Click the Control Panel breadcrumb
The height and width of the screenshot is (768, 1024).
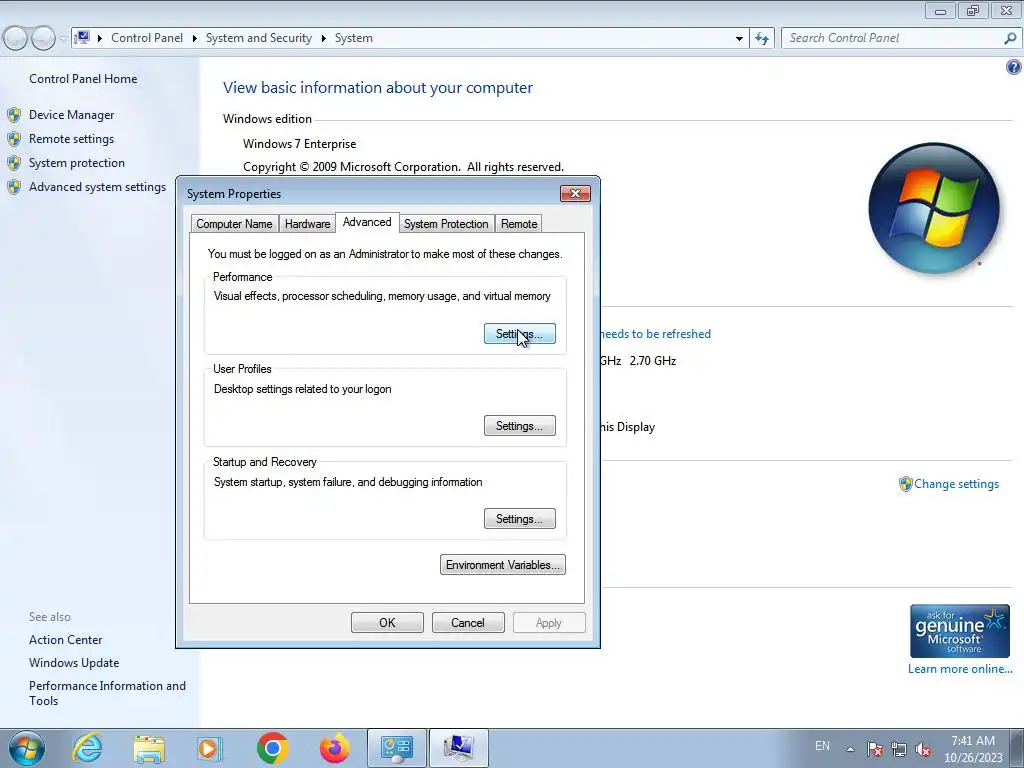click(x=147, y=38)
